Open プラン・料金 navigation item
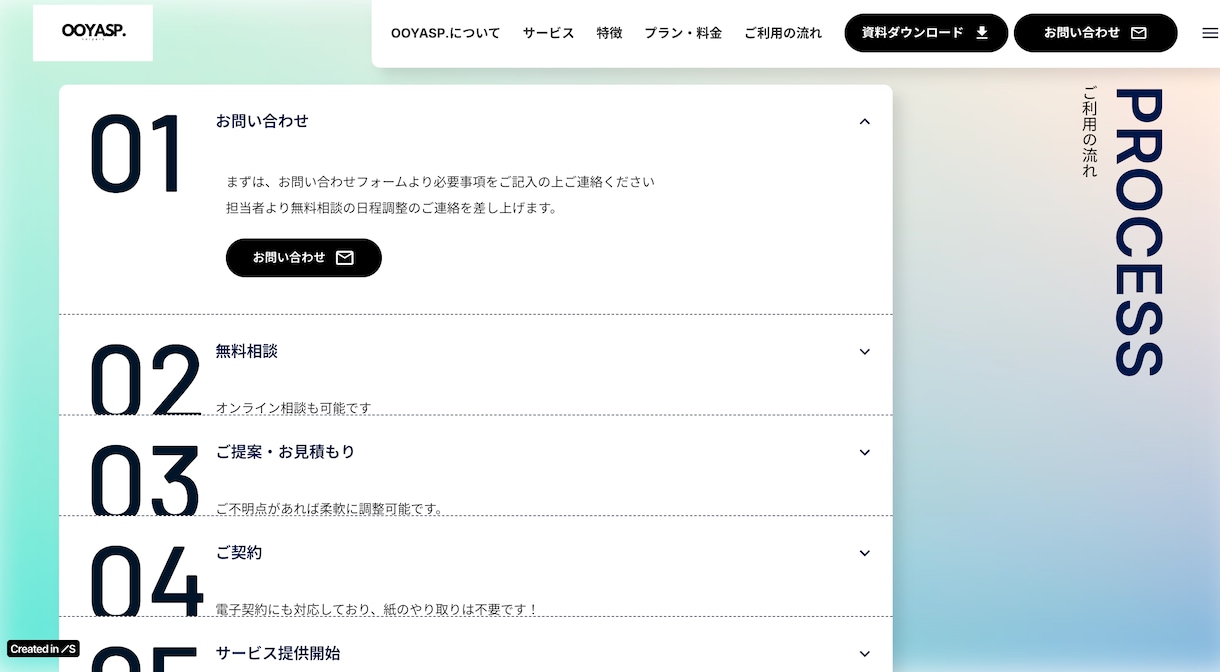This screenshot has height=672, width=1220. pos(683,33)
